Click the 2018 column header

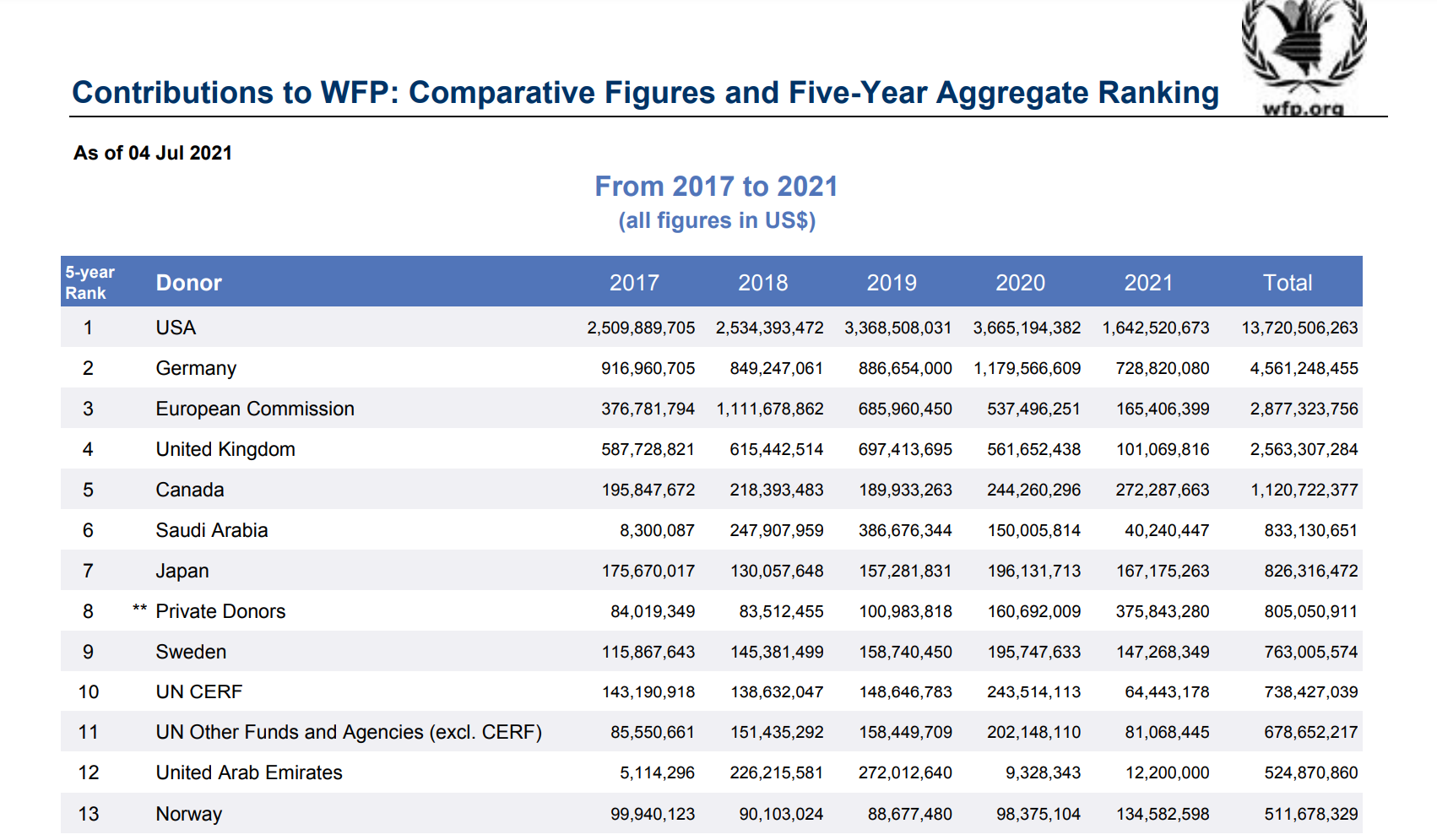(763, 283)
